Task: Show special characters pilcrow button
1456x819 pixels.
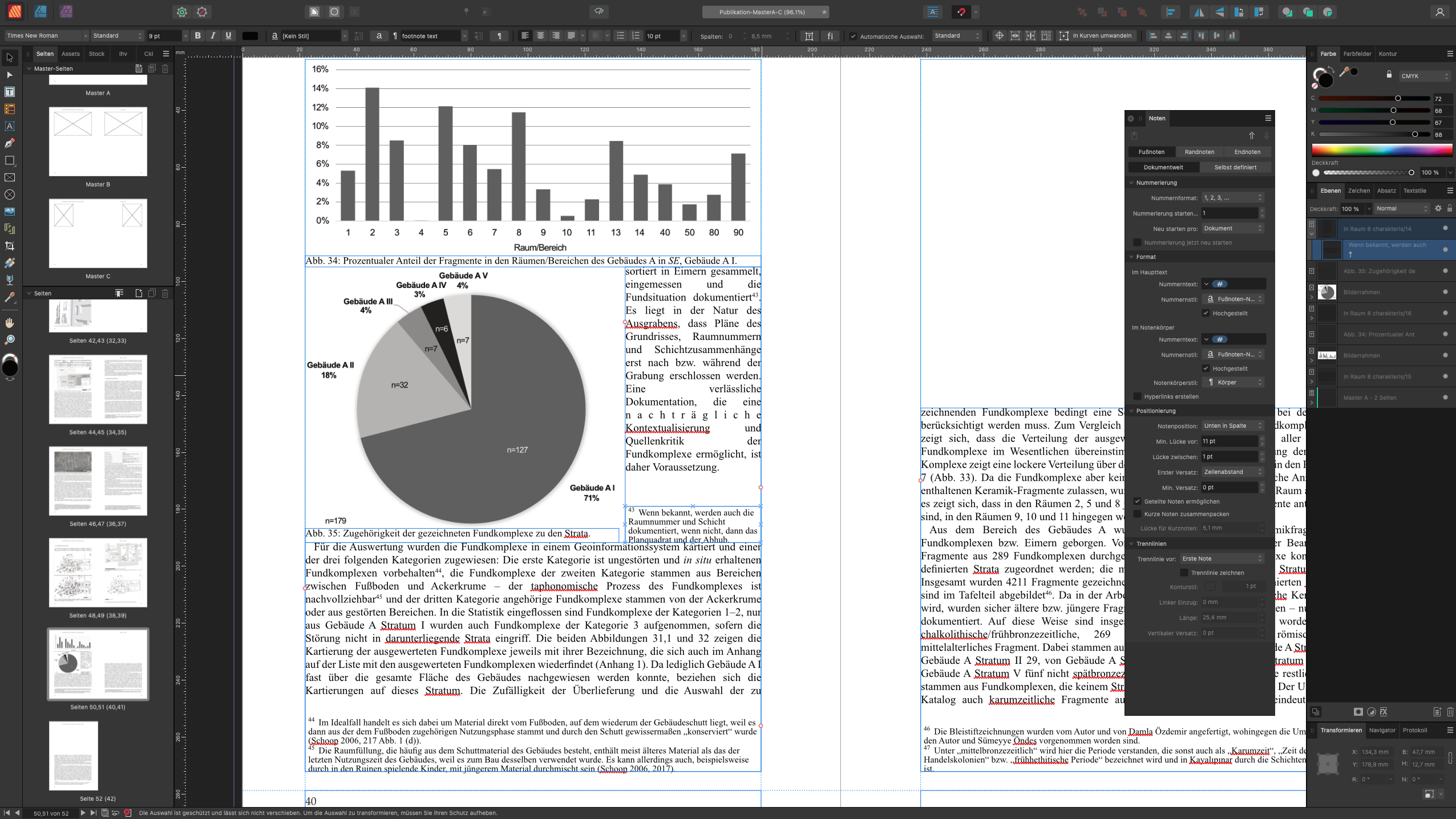Action: click(x=499, y=36)
